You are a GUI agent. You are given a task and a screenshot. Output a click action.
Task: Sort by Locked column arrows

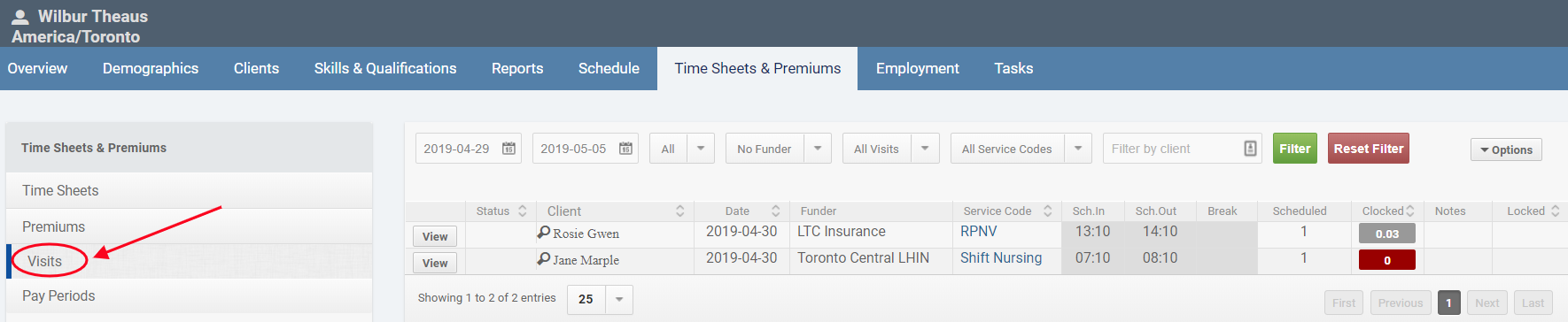(1556, 211)
